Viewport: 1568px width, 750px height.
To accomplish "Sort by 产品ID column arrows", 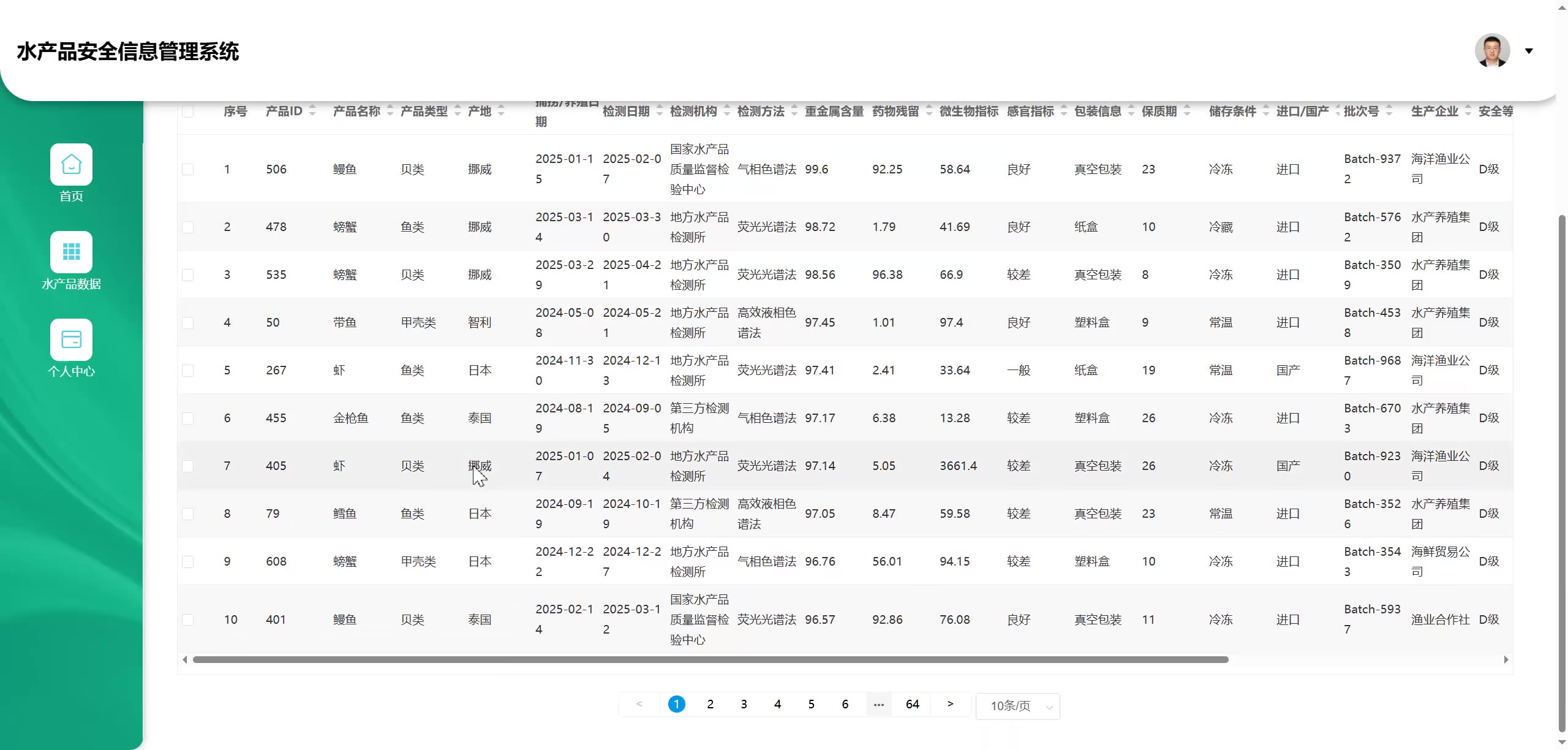I will click(x=312, y=111).
